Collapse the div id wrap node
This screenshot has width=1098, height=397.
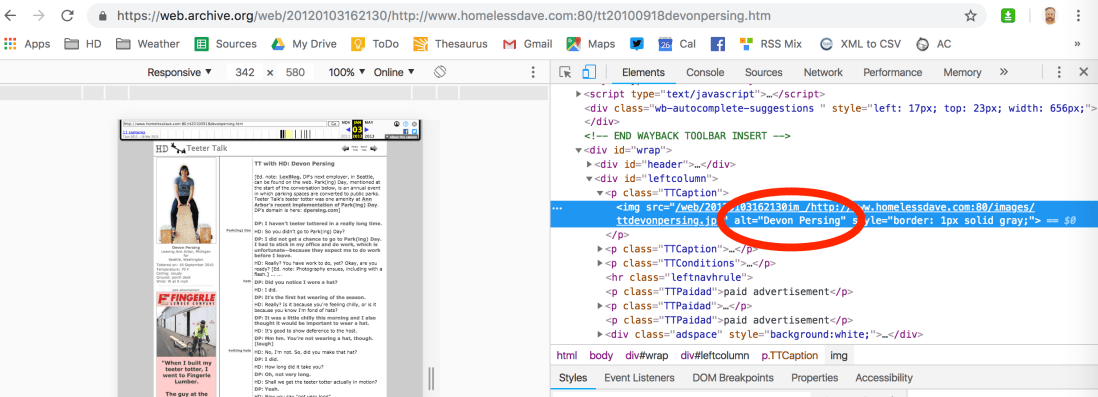coord(578,150)
